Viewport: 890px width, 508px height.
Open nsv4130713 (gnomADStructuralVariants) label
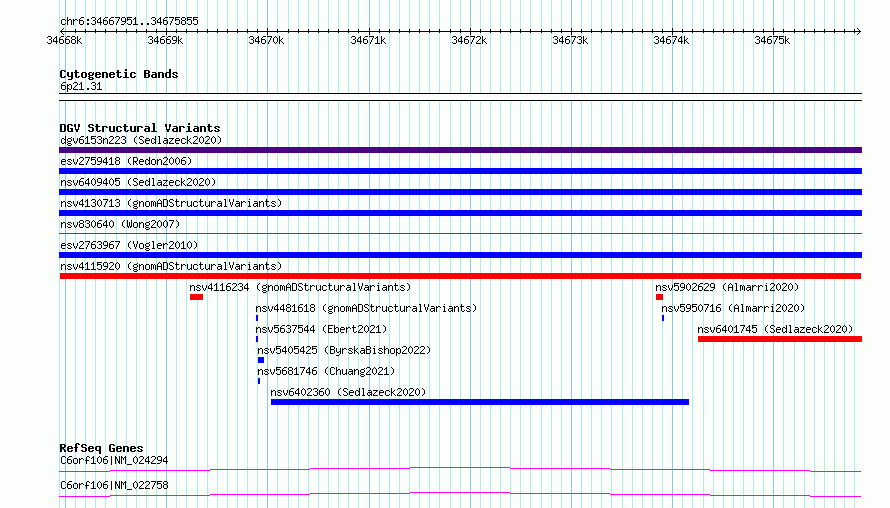(x=171, y=203)
